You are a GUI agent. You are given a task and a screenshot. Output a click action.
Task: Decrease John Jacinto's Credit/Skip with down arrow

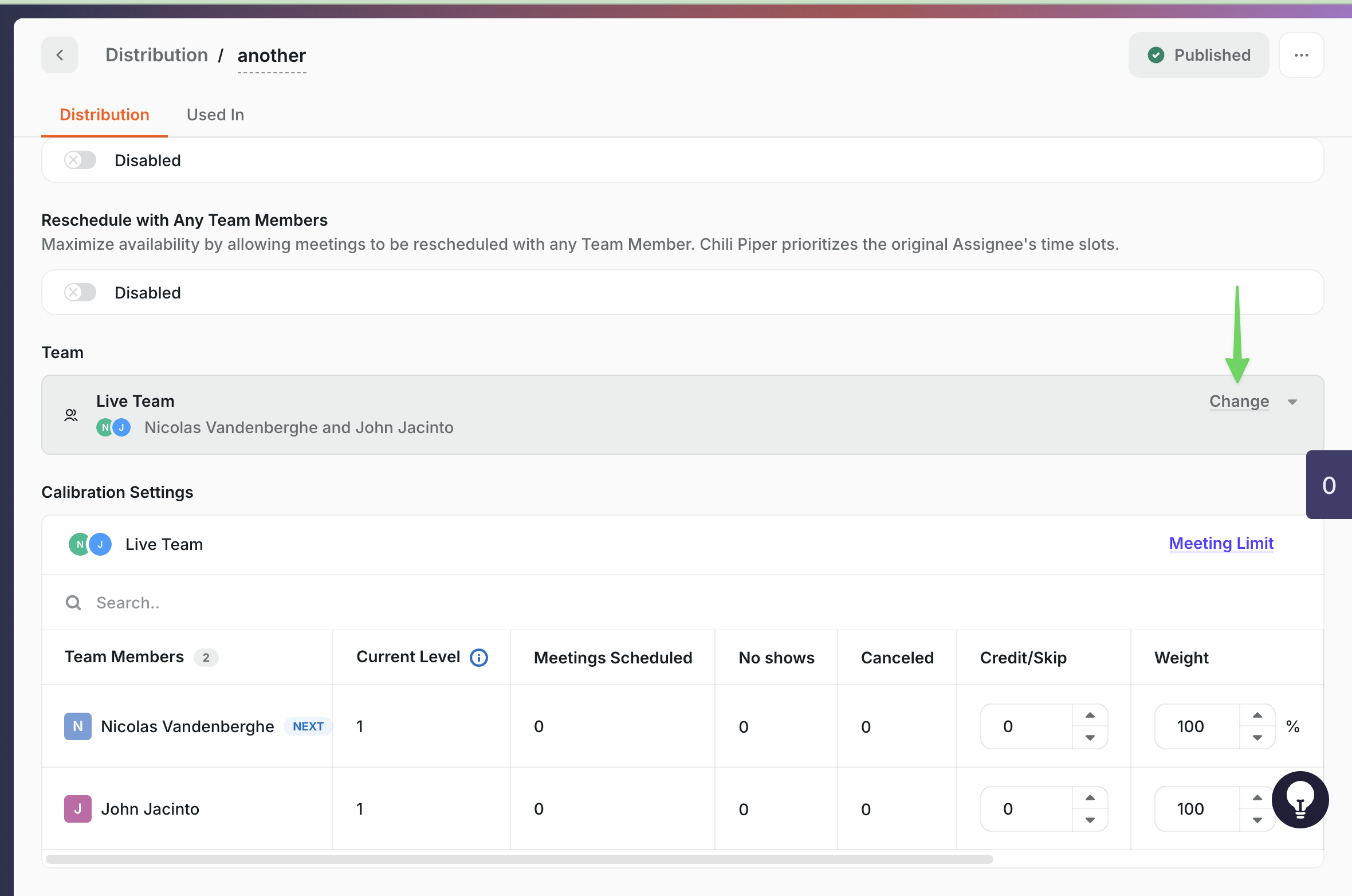(x=1090, y=820)
